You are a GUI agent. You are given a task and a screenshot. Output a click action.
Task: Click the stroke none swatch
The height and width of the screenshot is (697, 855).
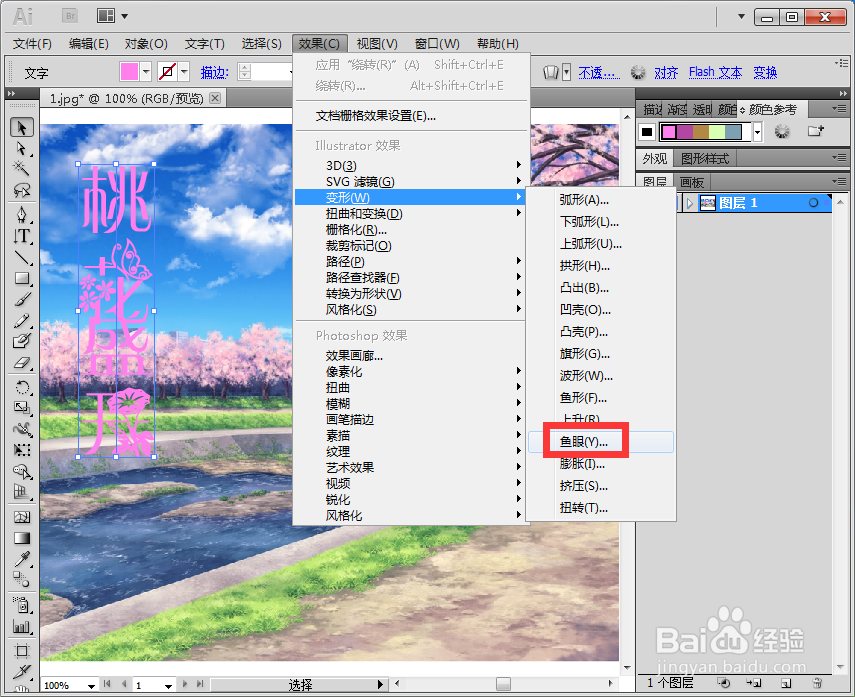click(167, 71)
